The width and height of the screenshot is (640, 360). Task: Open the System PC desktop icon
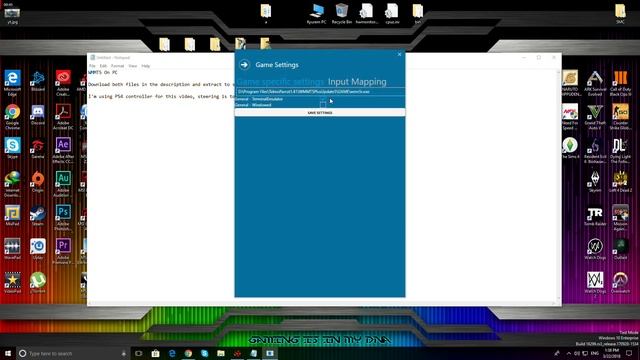(x=316, y=13)
